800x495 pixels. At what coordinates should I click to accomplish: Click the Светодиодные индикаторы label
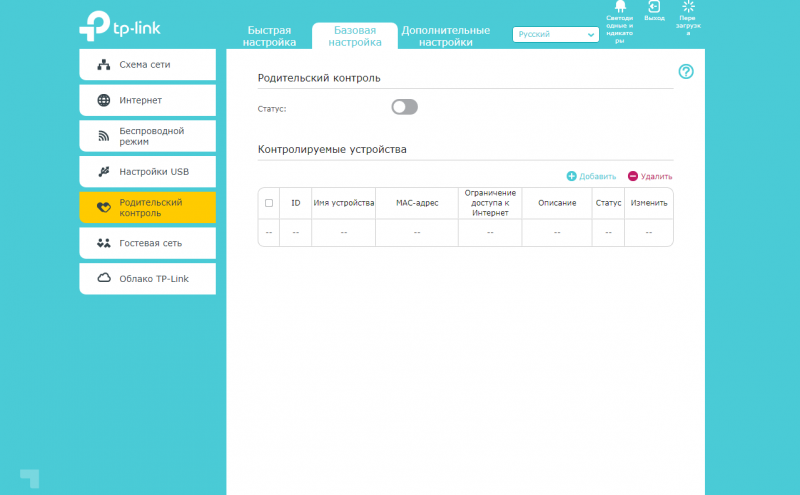pyautogui.click(x=619, y=30)
